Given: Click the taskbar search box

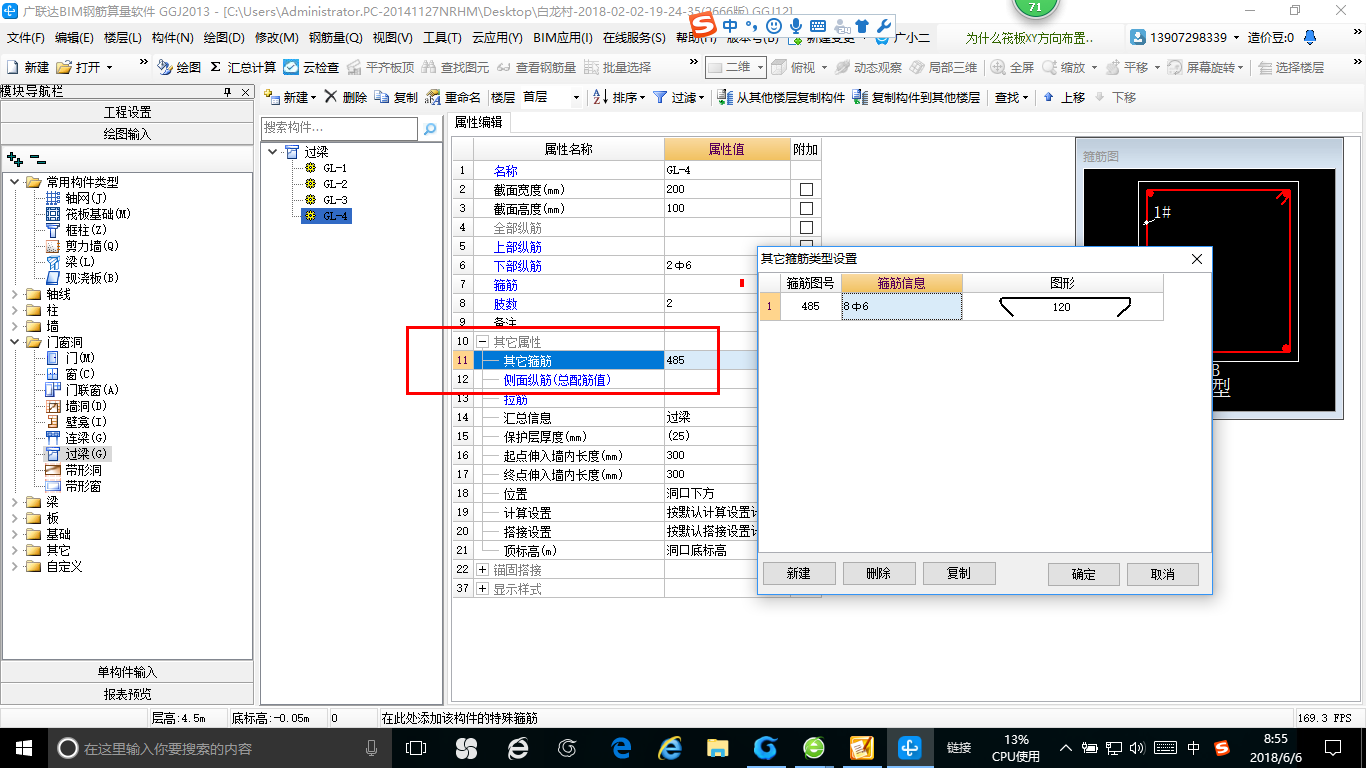Looking at the screenshot, I should click(x=218, y=747).
